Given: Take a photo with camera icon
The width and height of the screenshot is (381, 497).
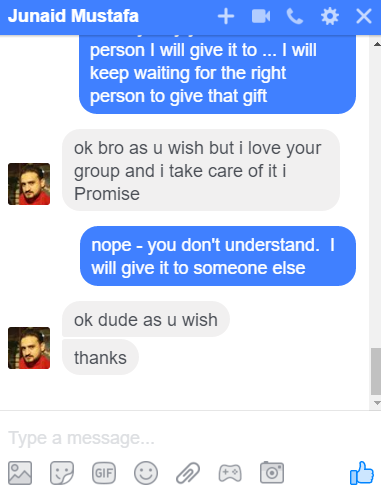Looking at the screenshot, I should click(272, 472).
